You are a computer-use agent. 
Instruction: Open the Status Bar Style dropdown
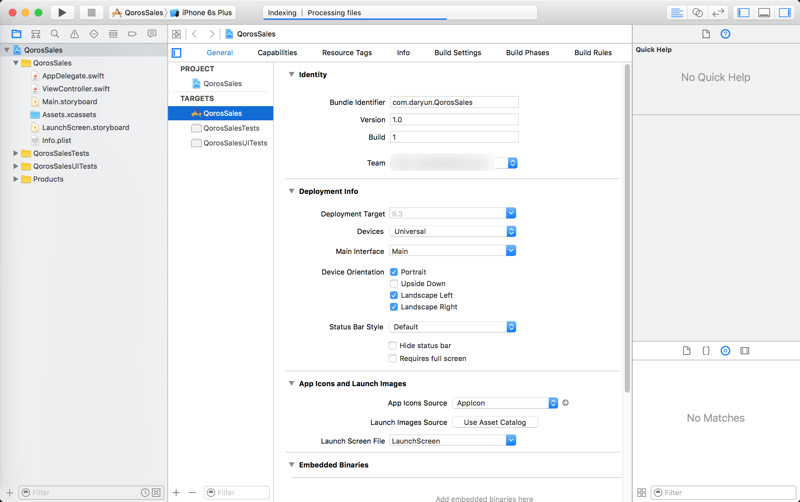tap(453, 327)
